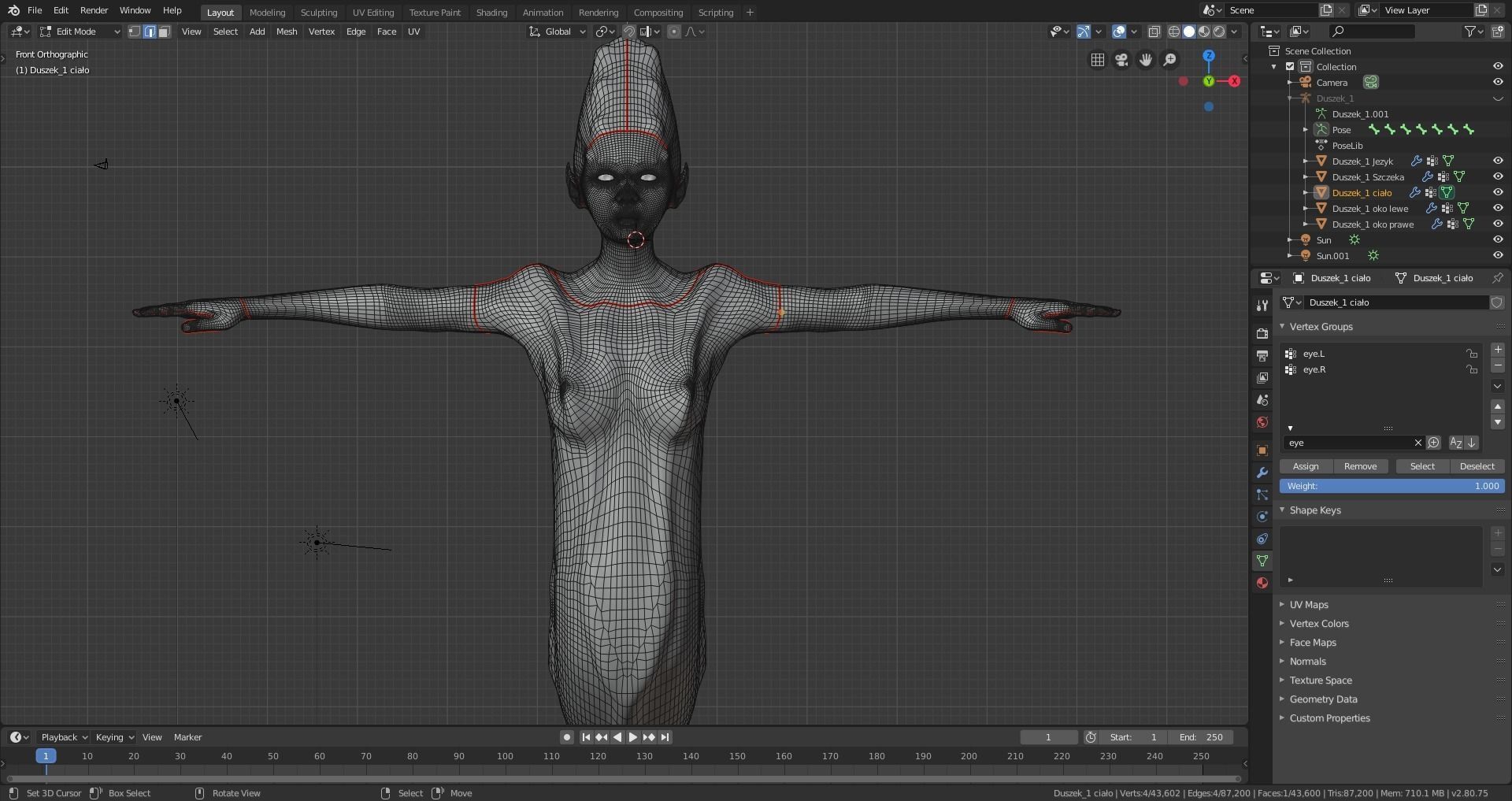This screenshot has height=801, width=1512.
Task: Click play animation button in timeline
Action: 633,737
